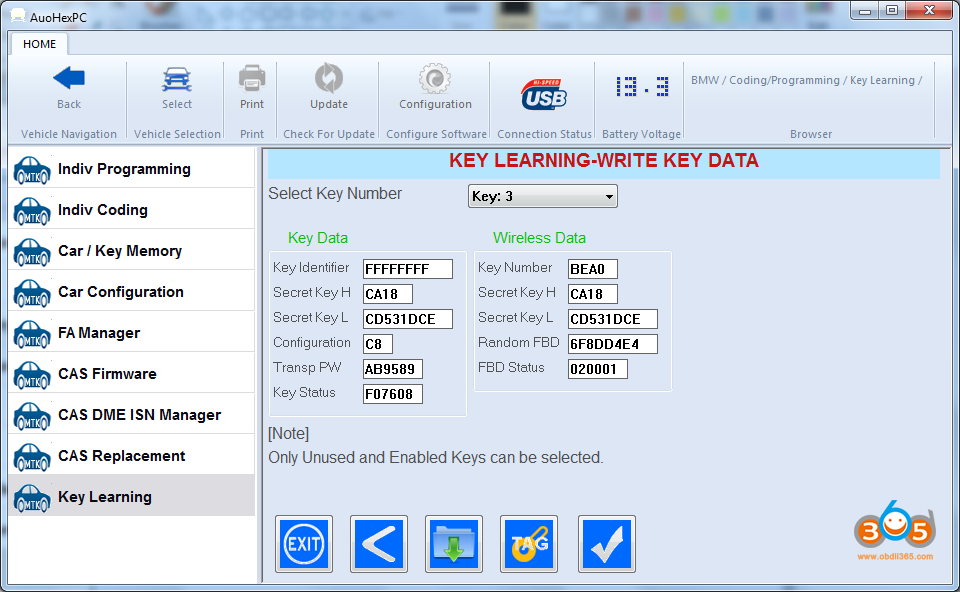
Task: Click the car icon beside Indiv Coding
Action: coord(32,211)
